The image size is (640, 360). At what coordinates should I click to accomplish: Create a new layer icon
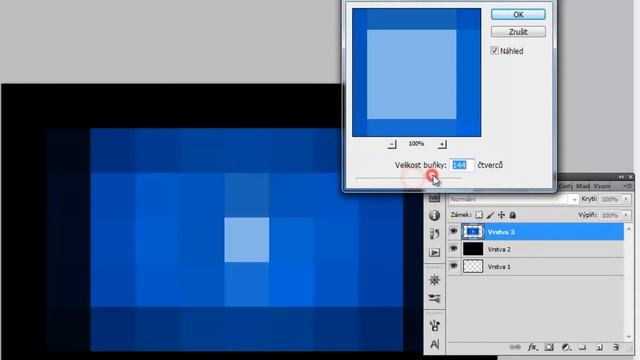tap(599, 347)
